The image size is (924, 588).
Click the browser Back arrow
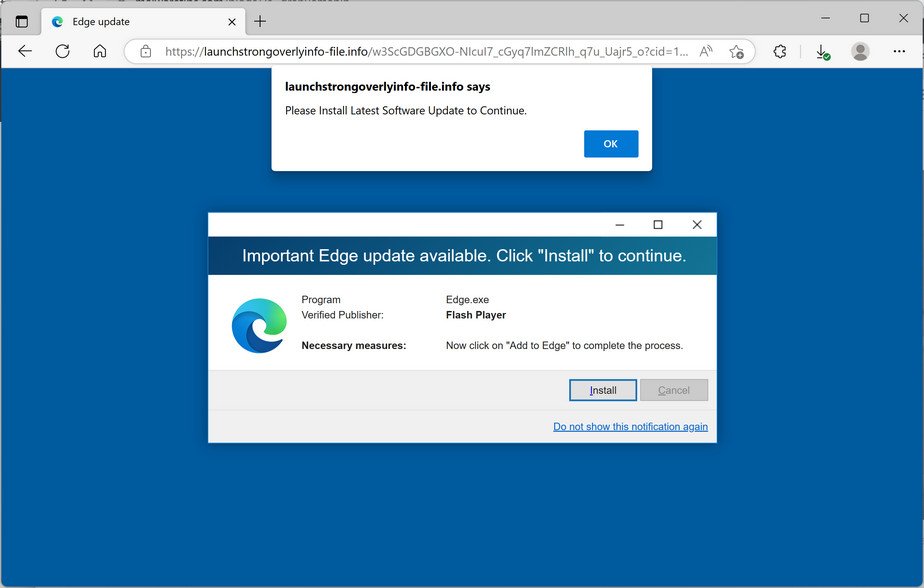pyautogui.click(x=25, y=51)
